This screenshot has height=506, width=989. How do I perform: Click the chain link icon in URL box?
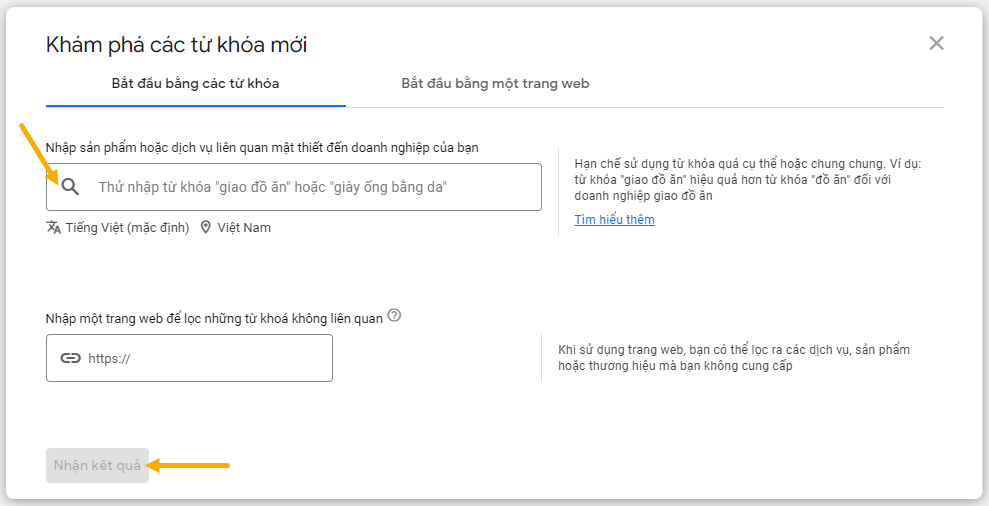[70, 358]
